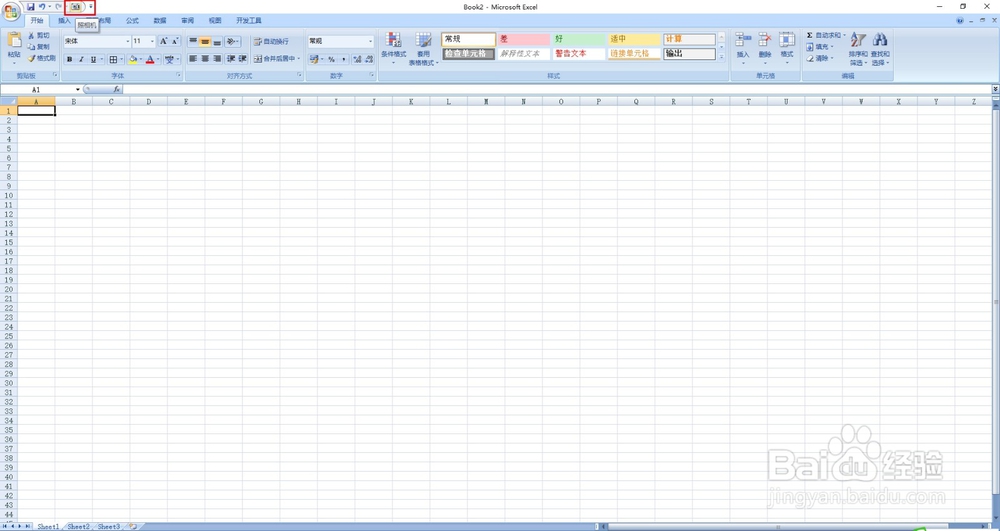Click the Insert Cells (插入) icon
The height and width of the screenshot is (531, 1000).
click(743, 40)
